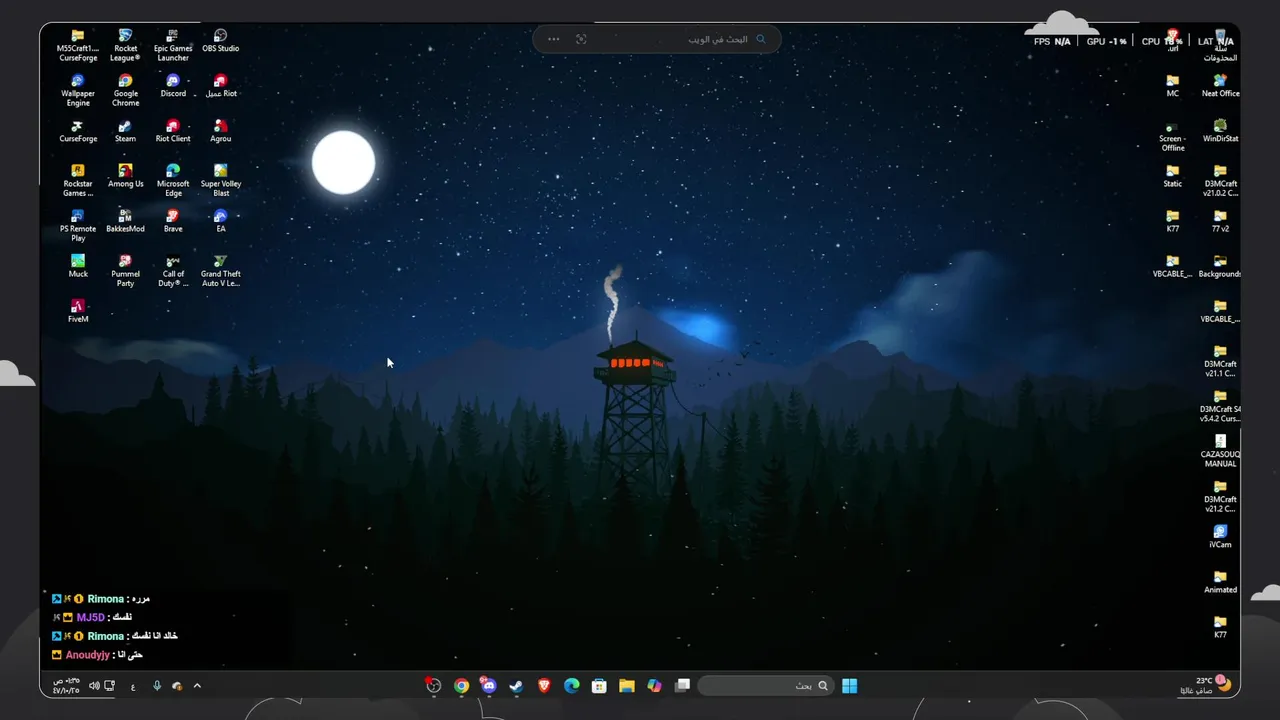Select the Muck desktop icon
This screenshot has width=1280, height=720.
(x=78, y=266)
